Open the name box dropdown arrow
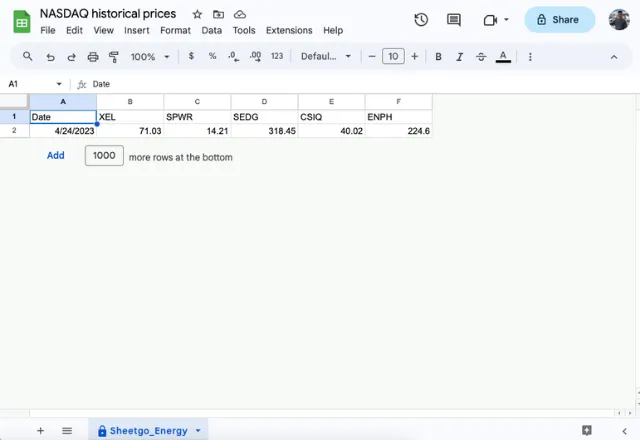 (x=59, y=84)
